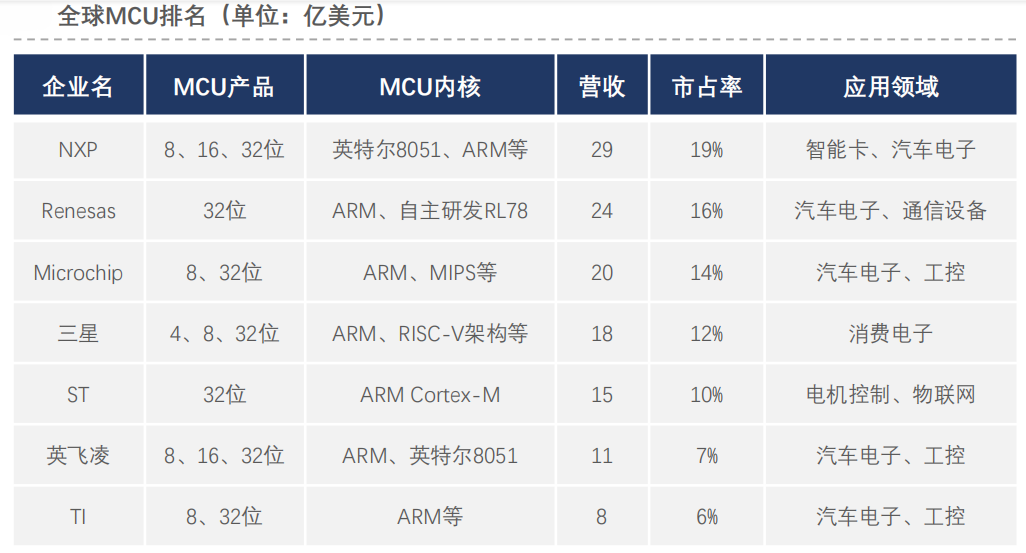Click market share 10%

pos(707,395)
